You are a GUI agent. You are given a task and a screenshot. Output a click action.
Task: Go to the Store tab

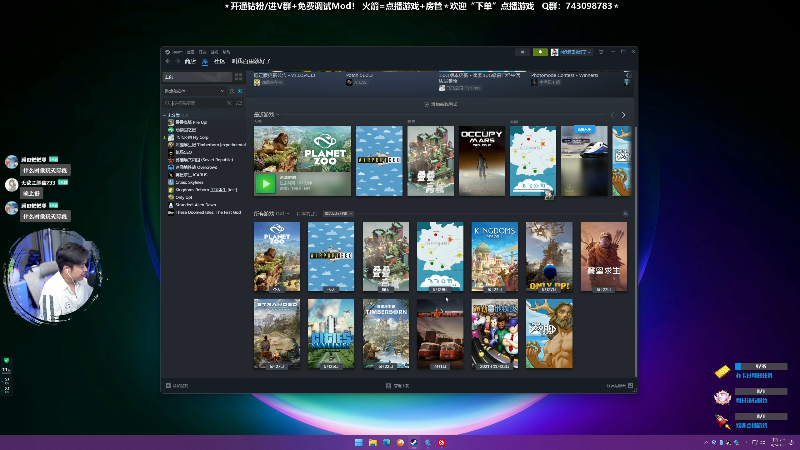(x=190, y=61)
